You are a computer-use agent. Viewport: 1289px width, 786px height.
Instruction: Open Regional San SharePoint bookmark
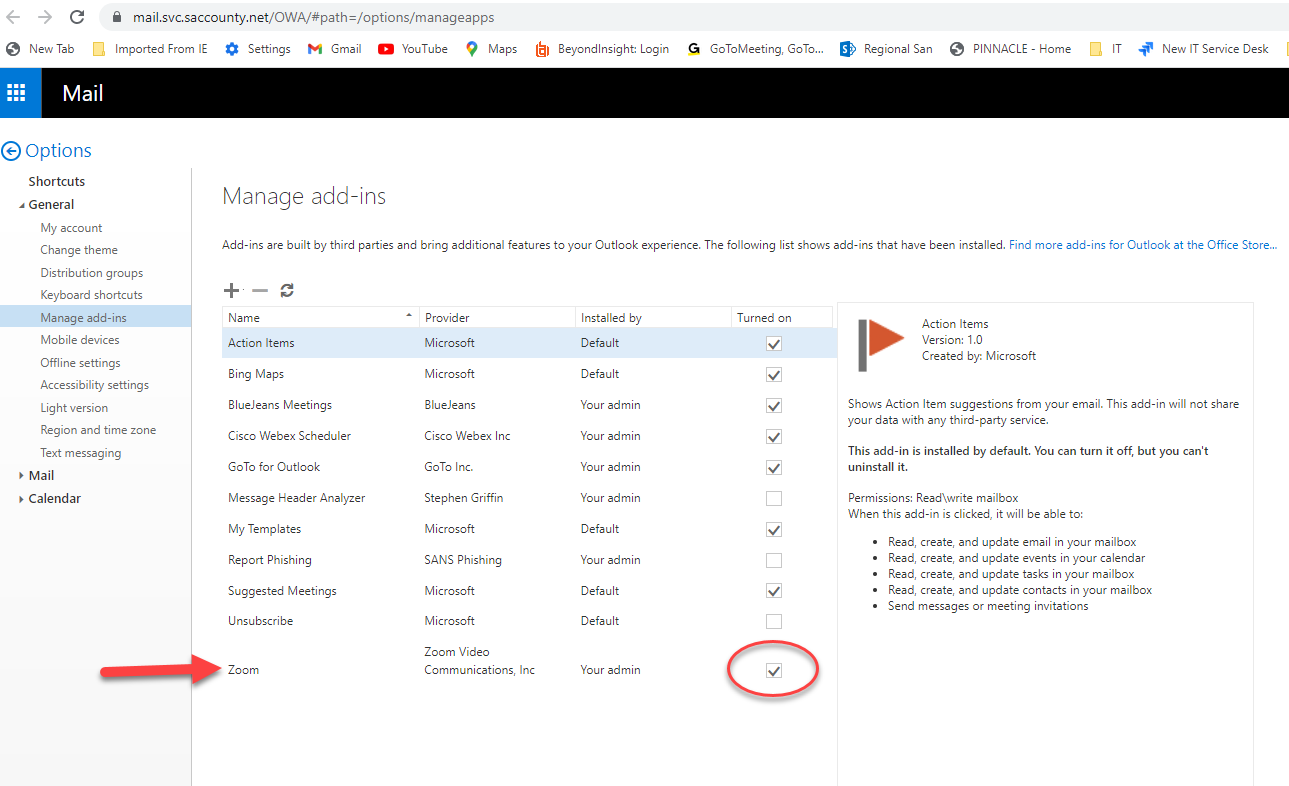pos(886,48)
